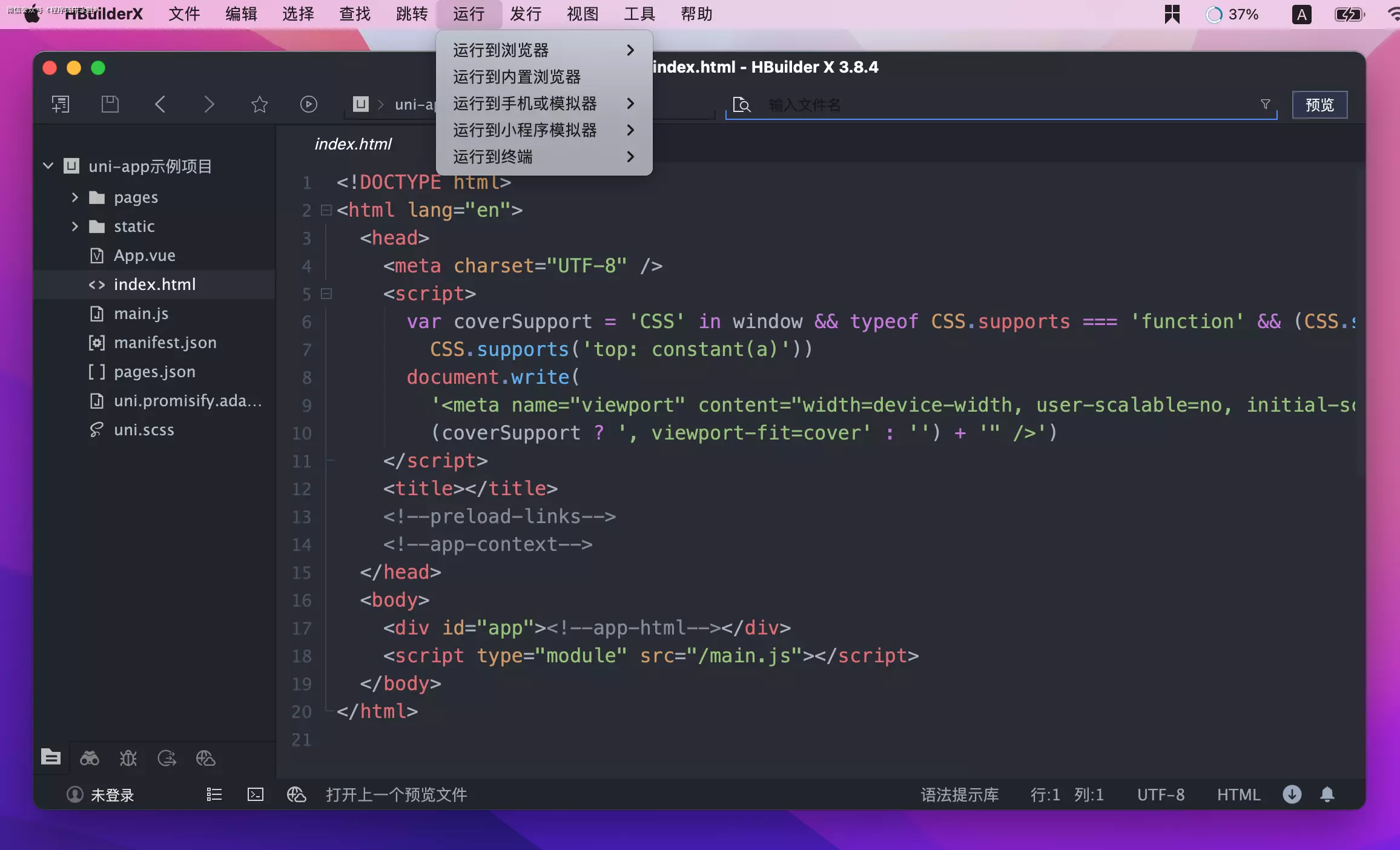Viewport: 1400px width, 850px height.
Task: Click the import/migrate sidebar icon
Action: (x=167, y=757)
